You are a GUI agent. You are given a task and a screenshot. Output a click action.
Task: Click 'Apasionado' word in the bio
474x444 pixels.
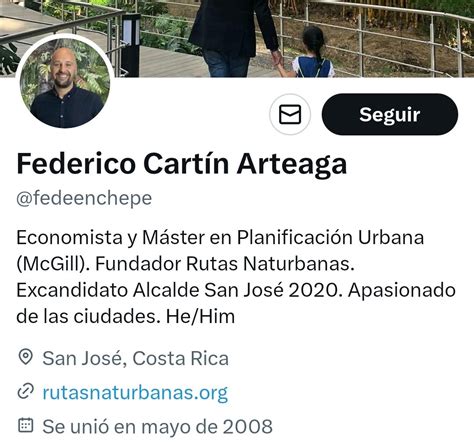(x=402, y=290)
